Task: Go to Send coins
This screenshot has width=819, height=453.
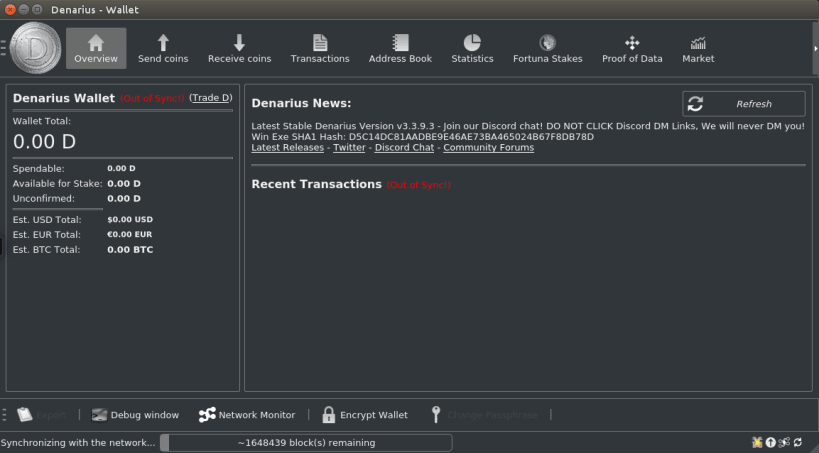Action: [163, 49]
